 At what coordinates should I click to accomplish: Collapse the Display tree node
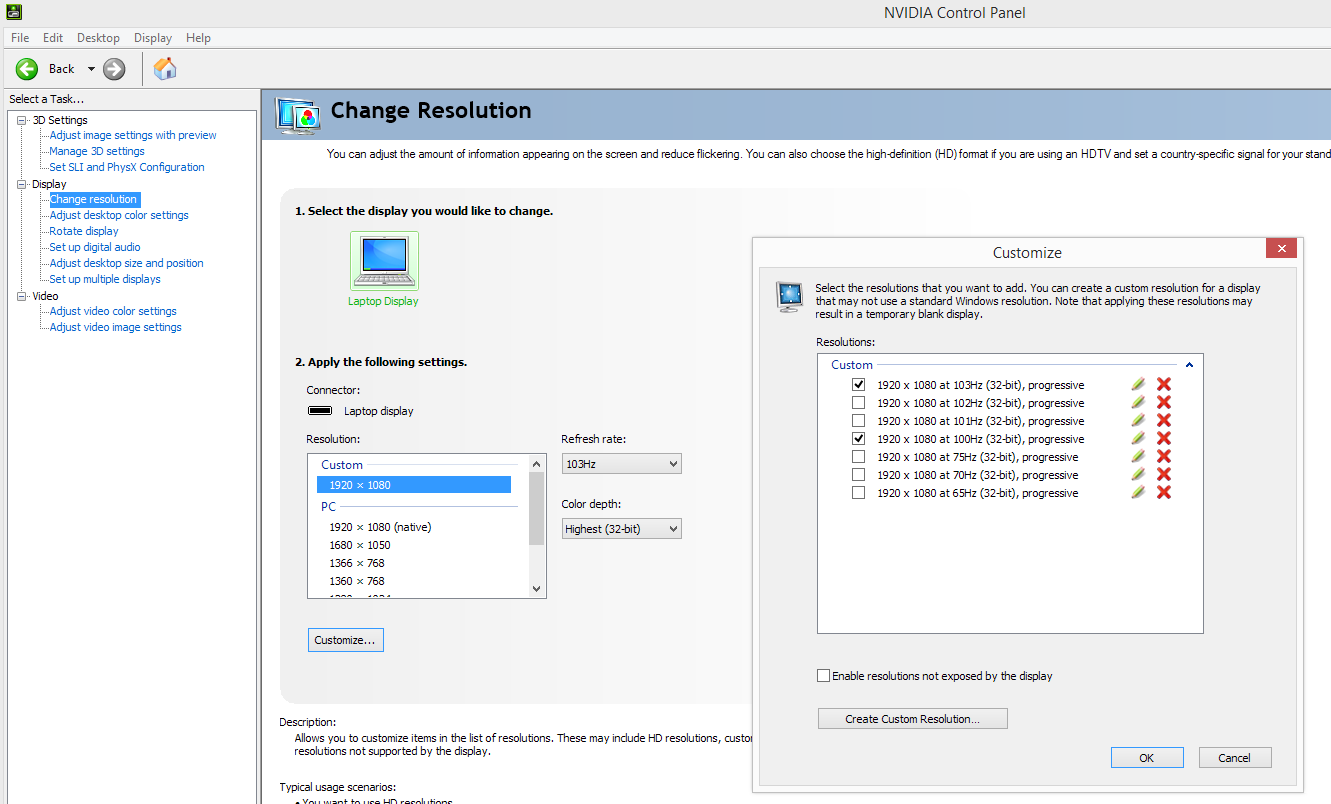[x=22, y=184]
